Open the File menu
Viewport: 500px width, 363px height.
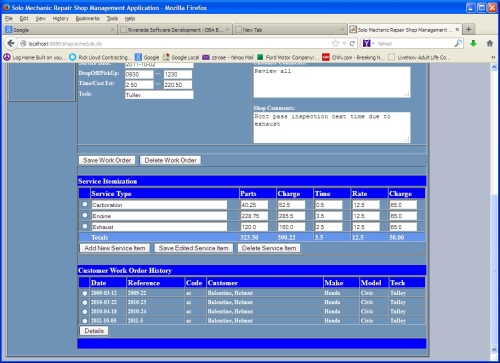(9, 18)
